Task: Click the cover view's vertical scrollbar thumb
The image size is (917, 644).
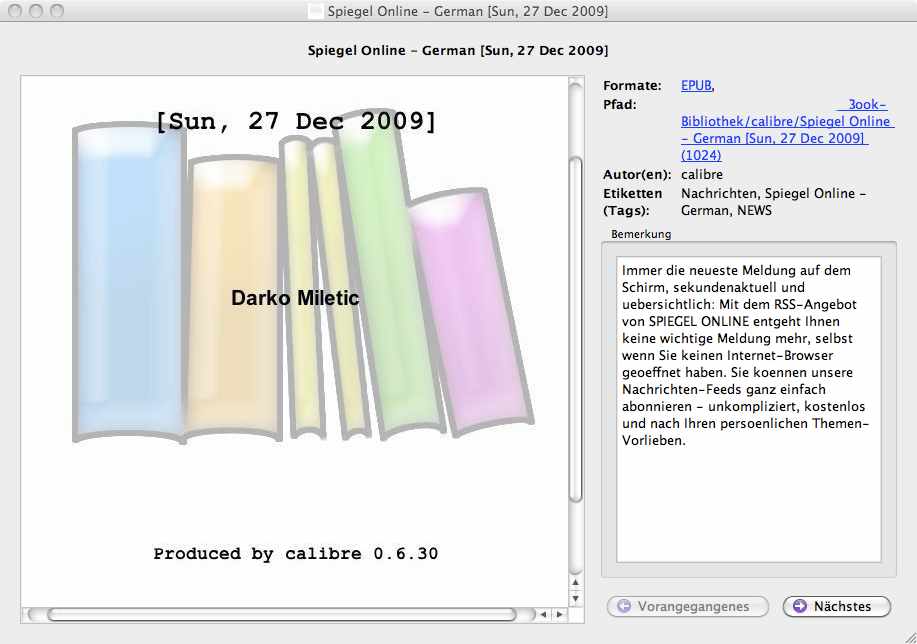Action: click(576, 329)
